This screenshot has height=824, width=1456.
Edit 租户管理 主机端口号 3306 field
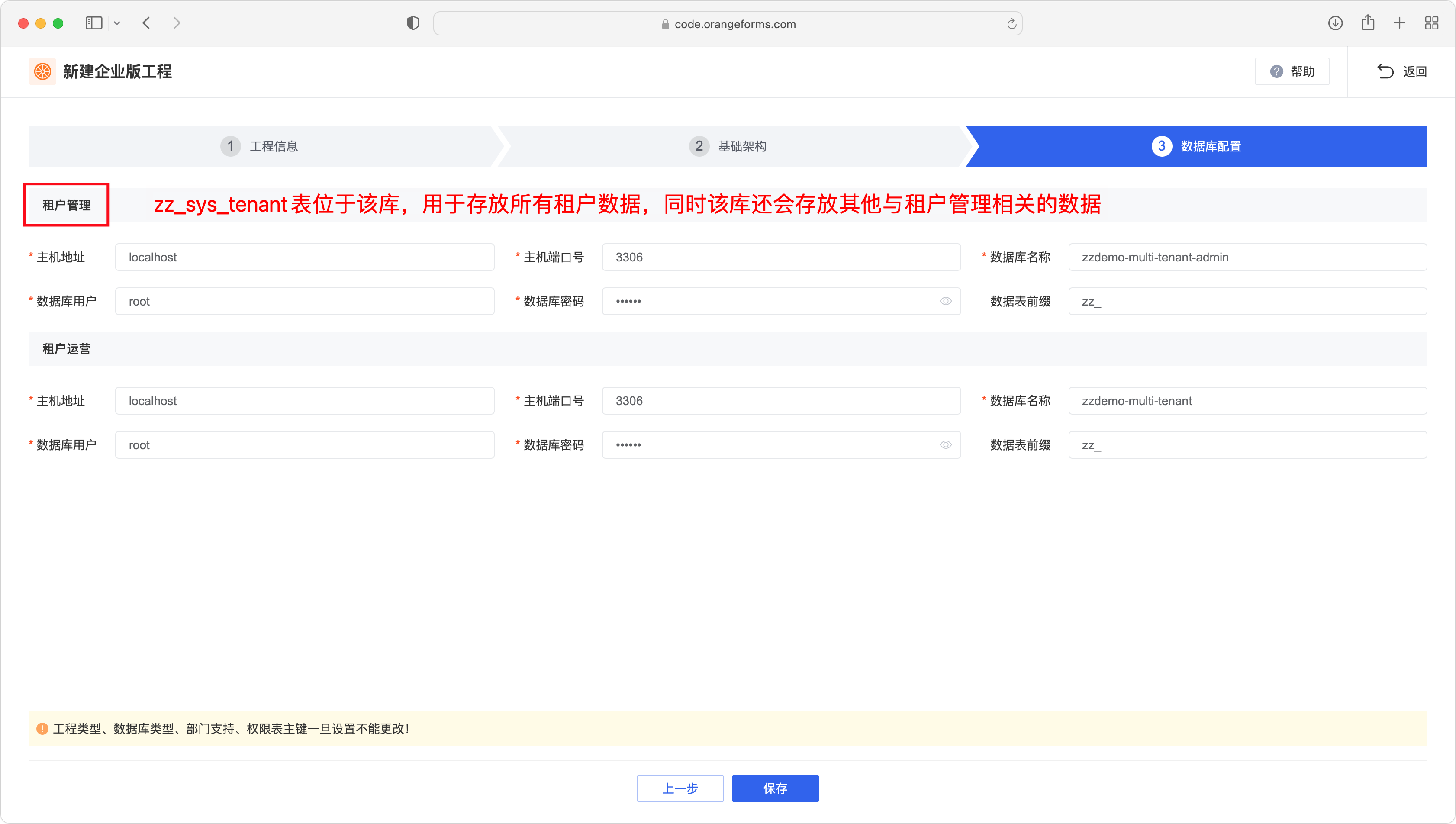point(781,257)
